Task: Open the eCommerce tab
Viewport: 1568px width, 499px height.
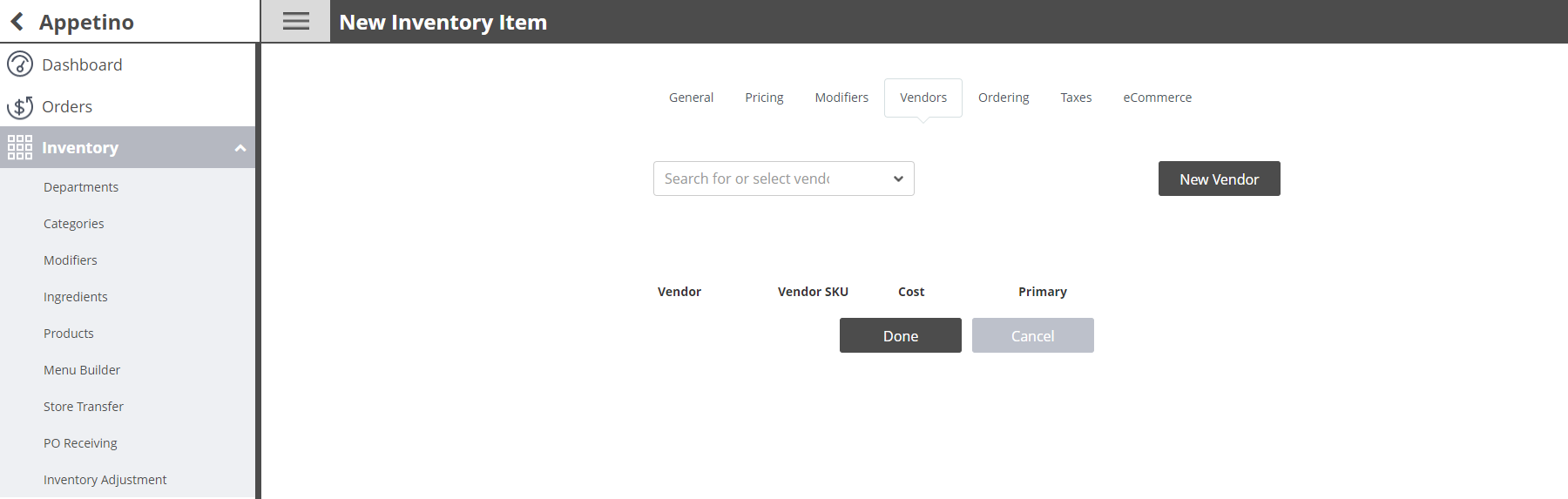Action: 1157,98
